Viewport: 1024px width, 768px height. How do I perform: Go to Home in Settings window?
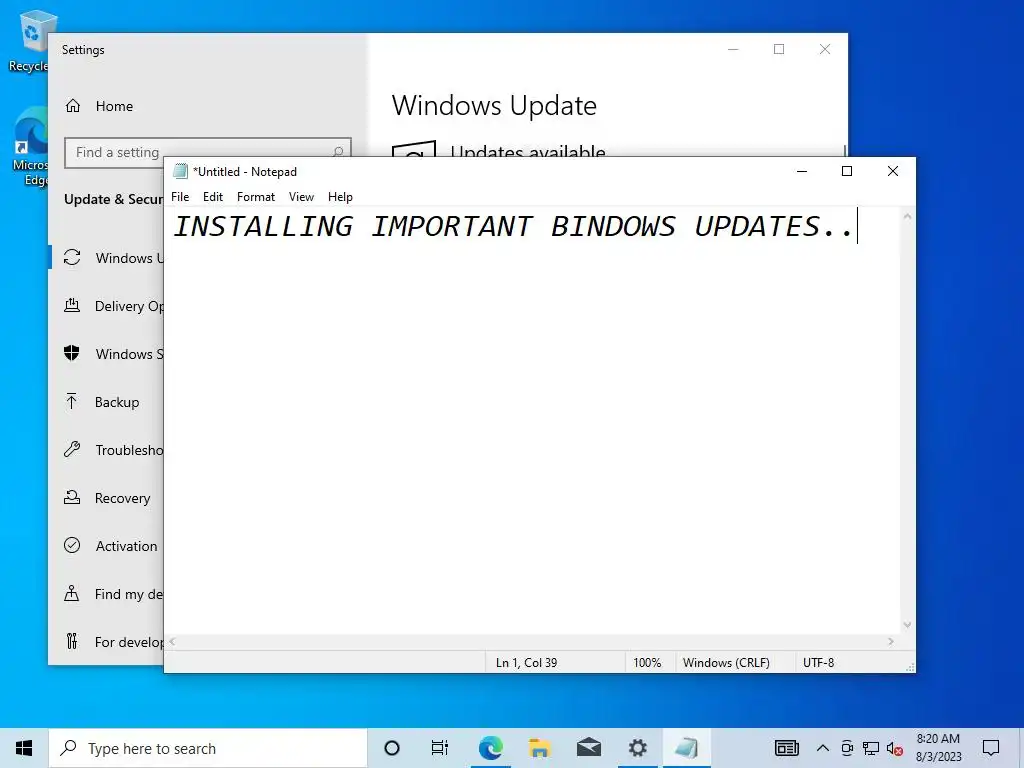114,106
